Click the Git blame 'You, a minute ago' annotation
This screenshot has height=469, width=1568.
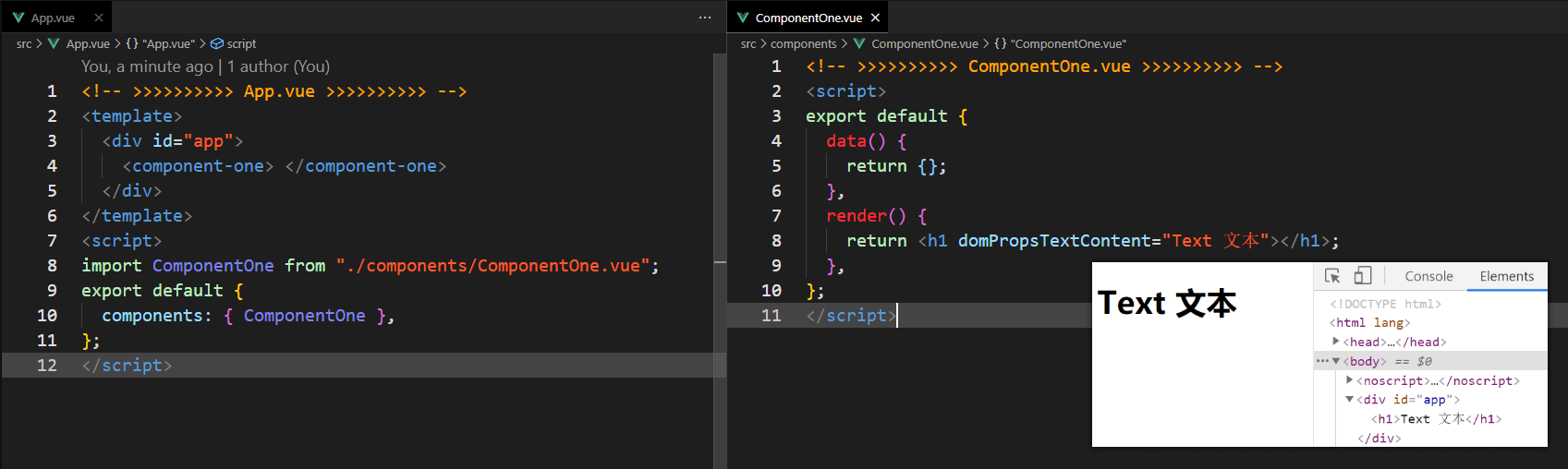click(205, 66)
